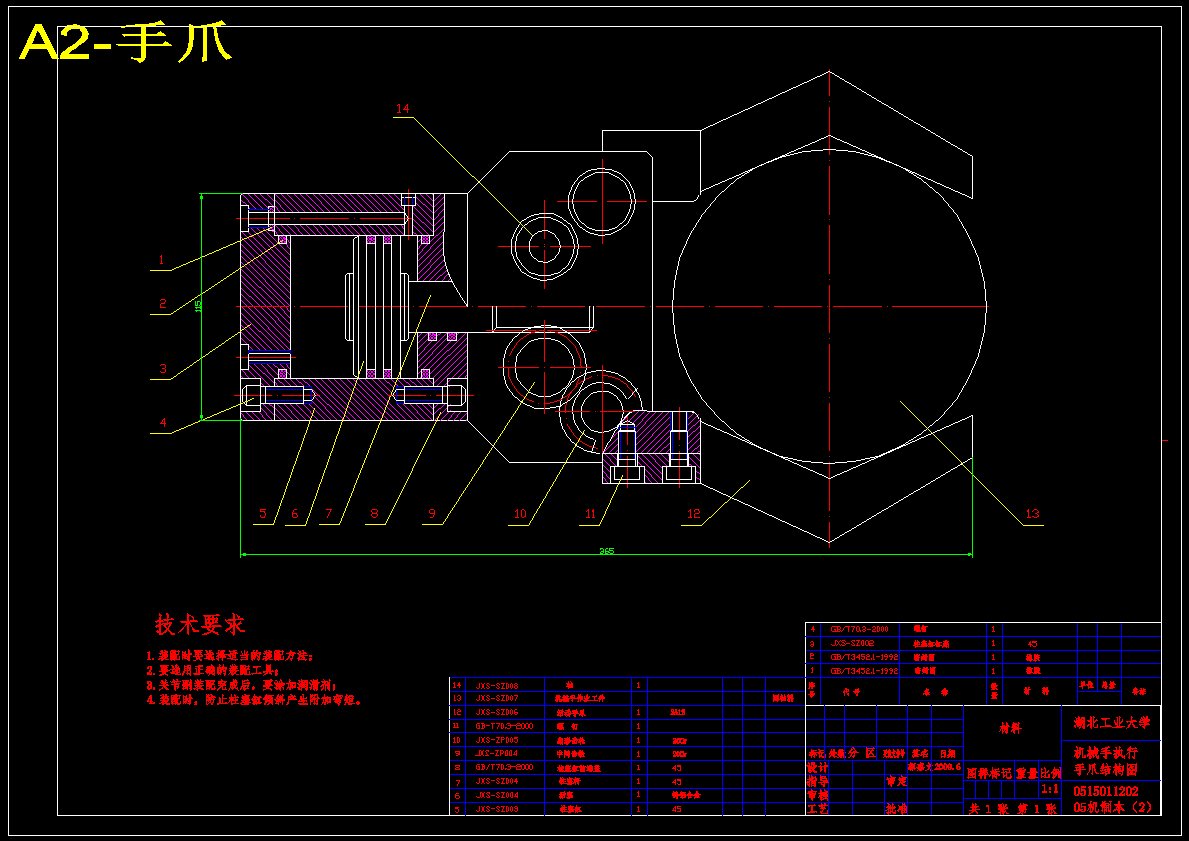This screenshot has height=841, width=1189.
Task: Click the 'JXS-SZ003' code in row 5
Action: click(497, 809)
